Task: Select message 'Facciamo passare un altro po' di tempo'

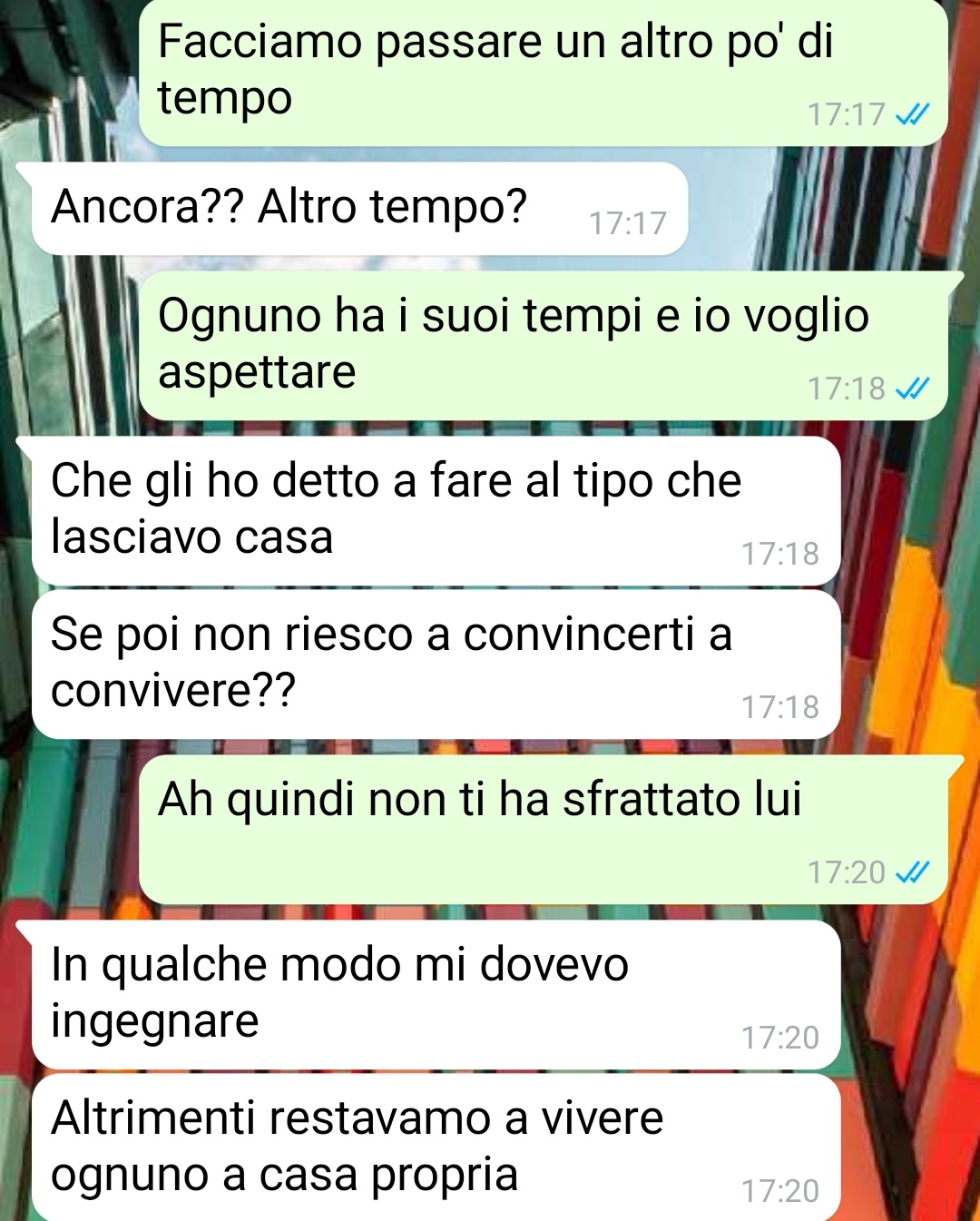Action: click(x=544, y=72)
